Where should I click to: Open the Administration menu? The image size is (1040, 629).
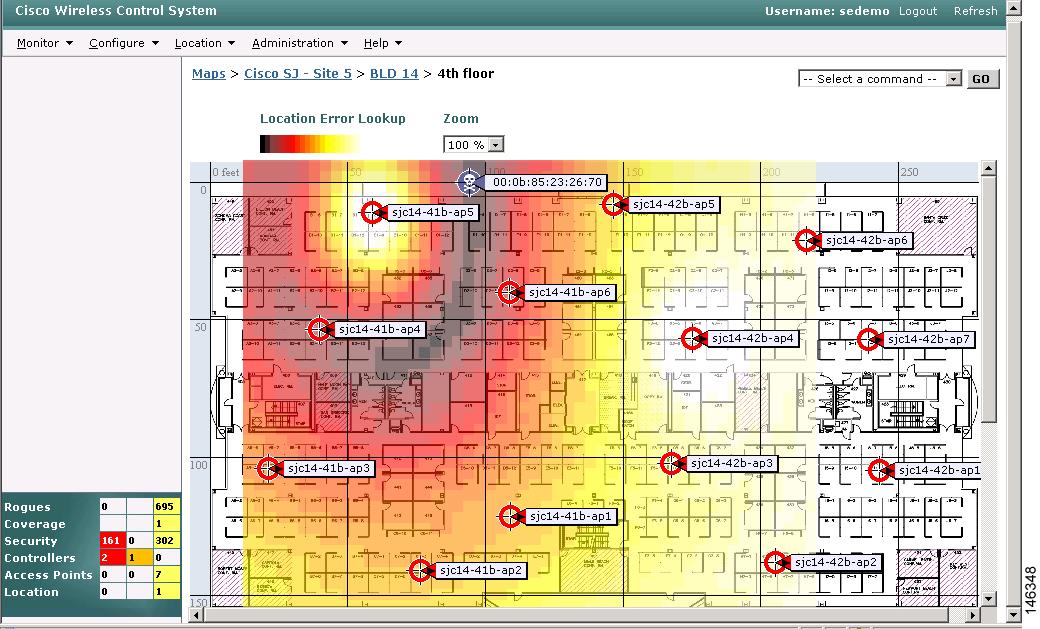[x=300, y=43]
